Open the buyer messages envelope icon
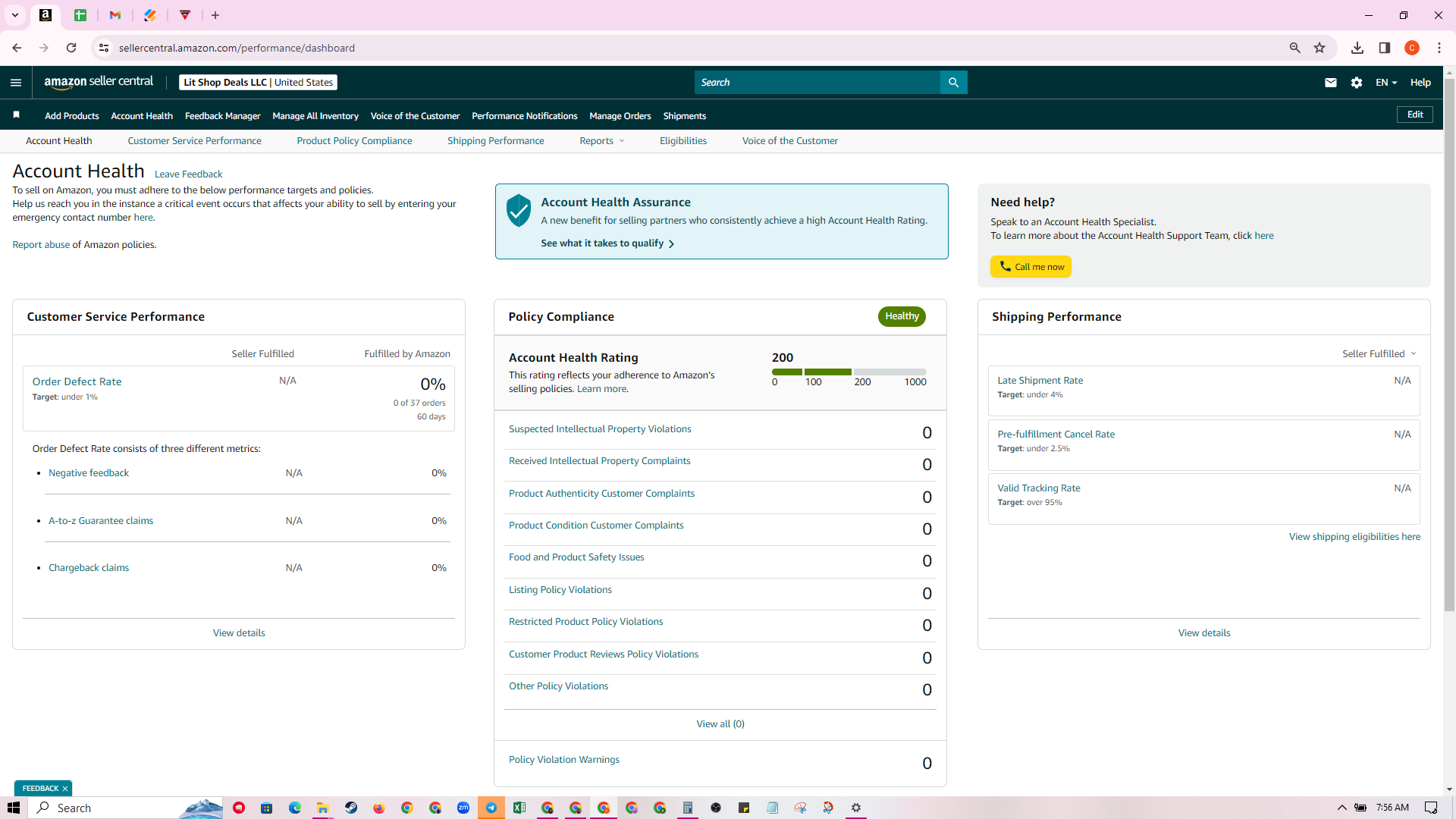The width and height of the screenshot is (1456, 819). tap(1330, 83)
